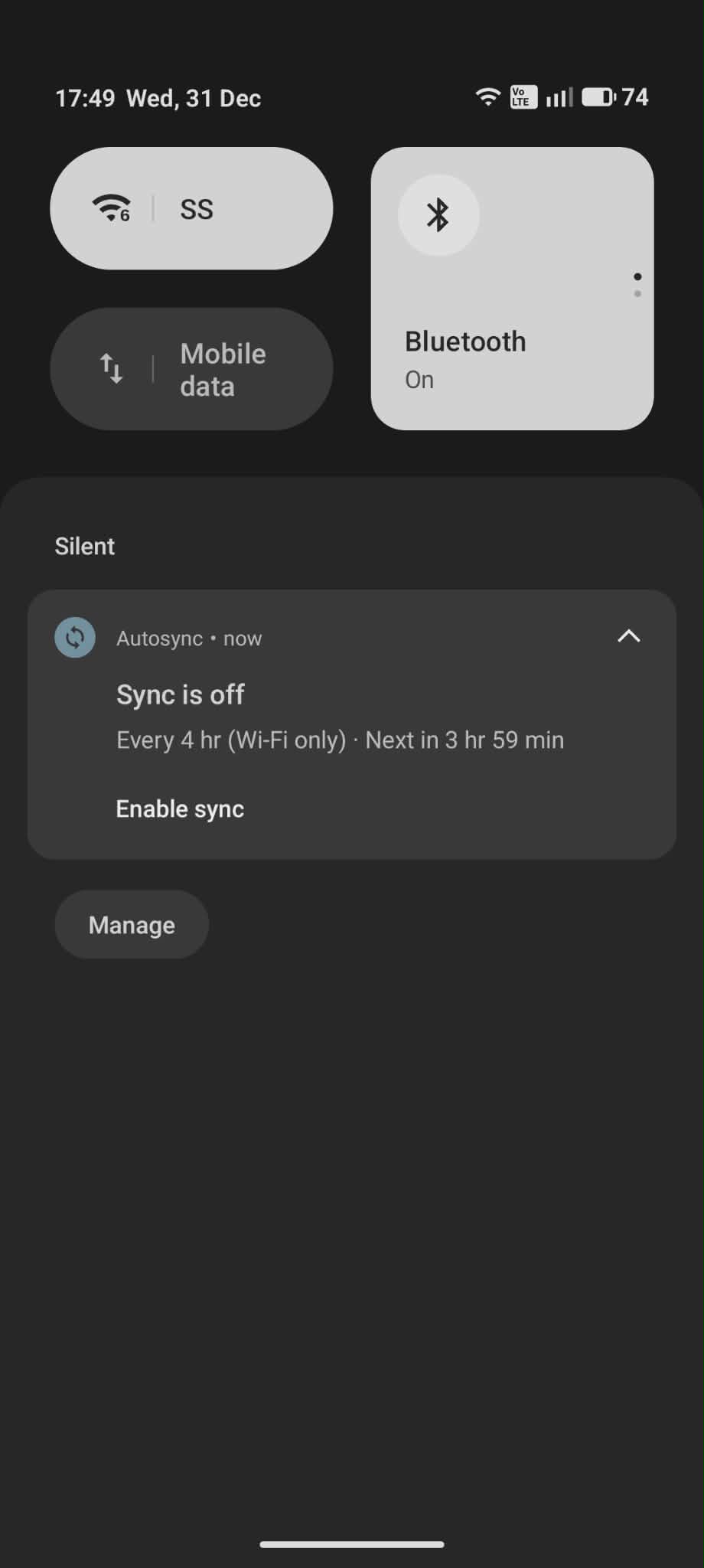Tap Enable sync action
This screenshot has width=704, height=1568.
click(180, 809)
